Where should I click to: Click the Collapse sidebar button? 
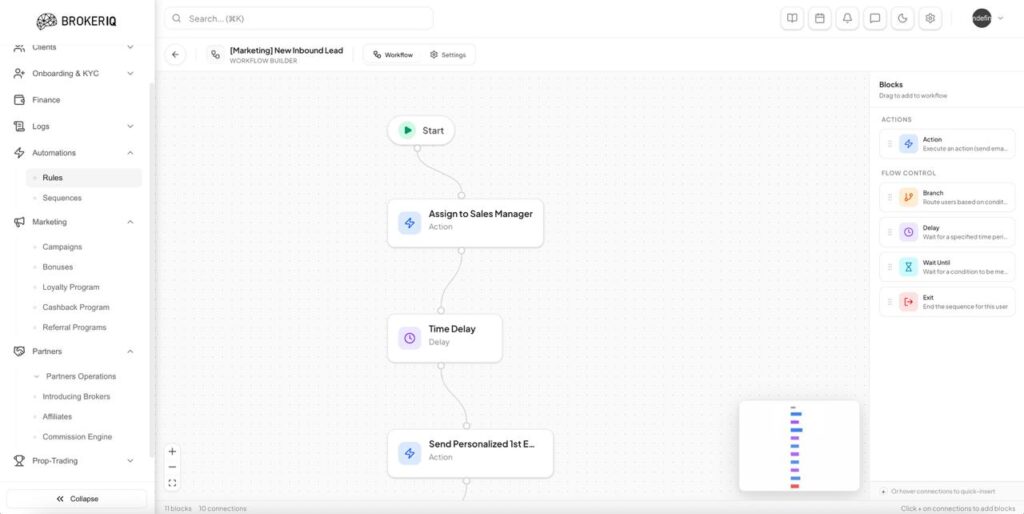coord(77,498)
